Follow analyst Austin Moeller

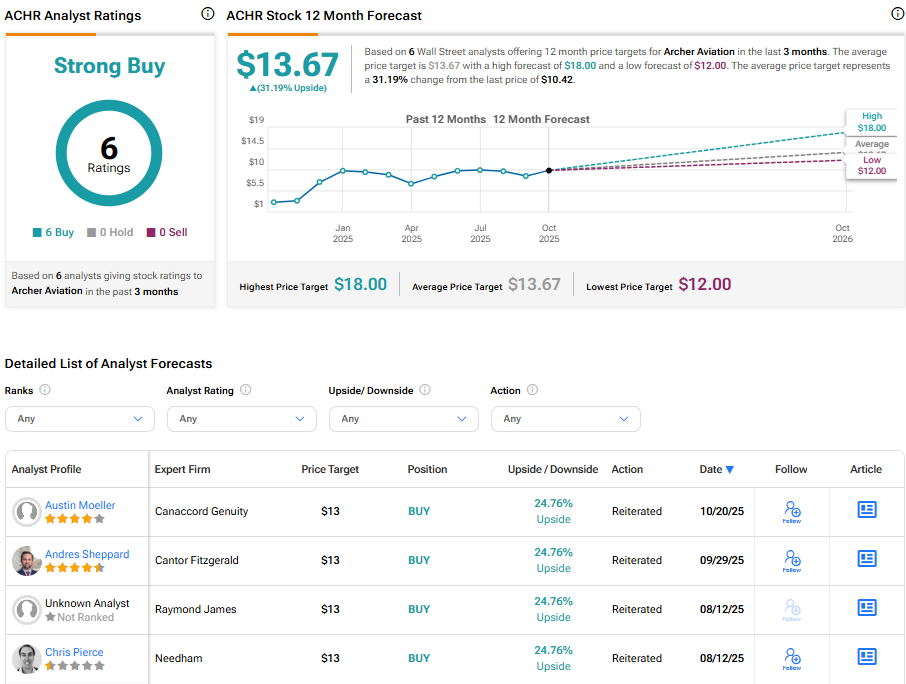(x=792, y=511)
